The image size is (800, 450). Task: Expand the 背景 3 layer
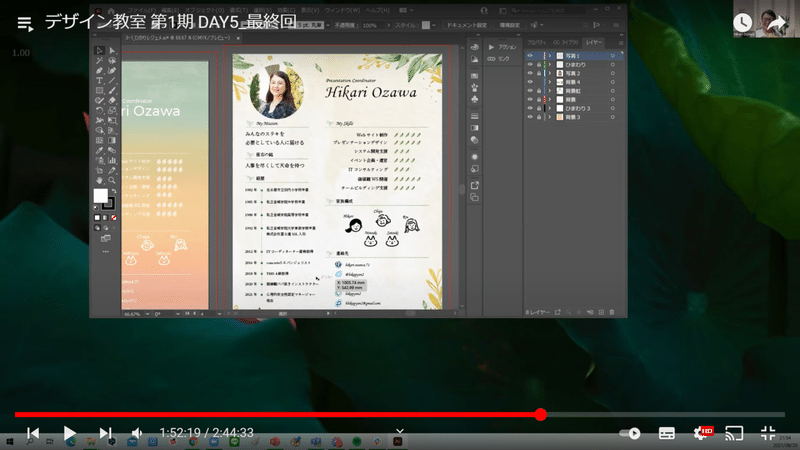tap(550, 117)
